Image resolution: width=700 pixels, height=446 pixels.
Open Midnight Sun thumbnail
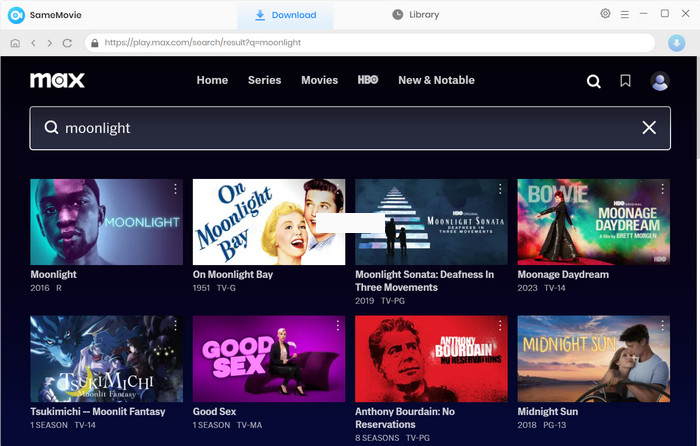tap(594, 359)
